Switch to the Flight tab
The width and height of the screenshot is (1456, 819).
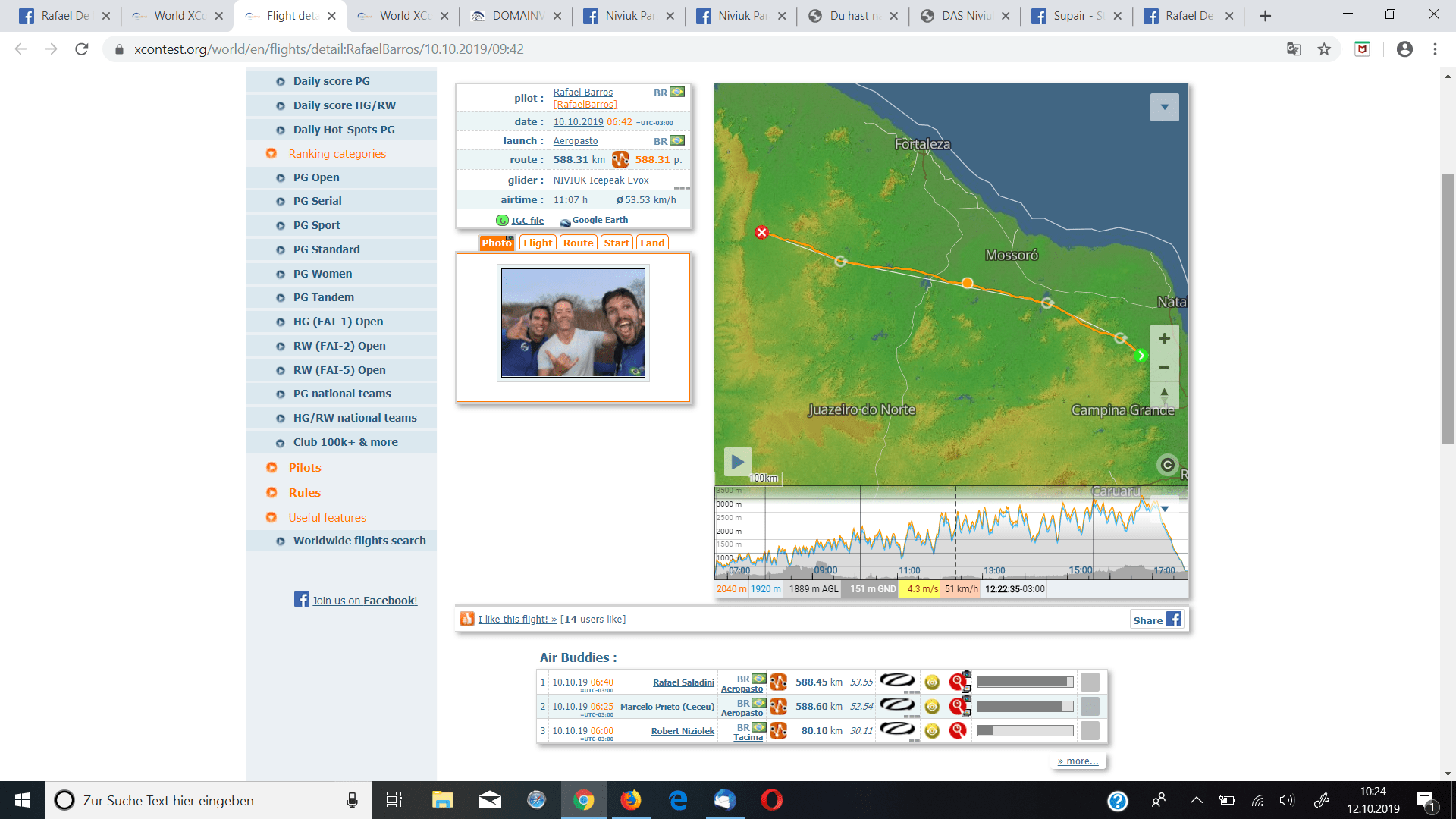click(538, 243)
